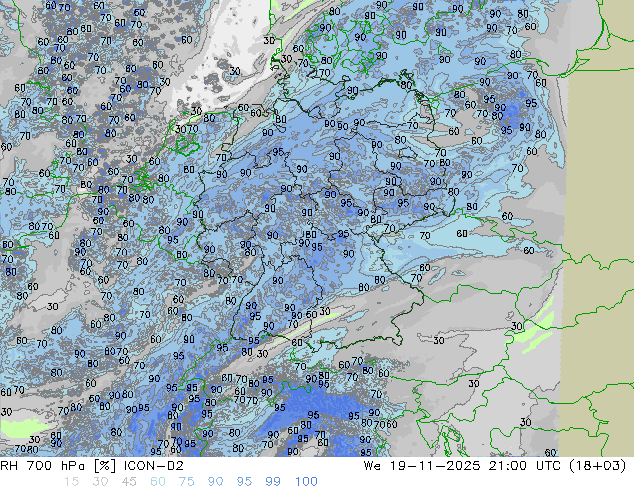Click the 'RH 700 hPa [%]' title text
634x490 pixels.
pos(59,466)
